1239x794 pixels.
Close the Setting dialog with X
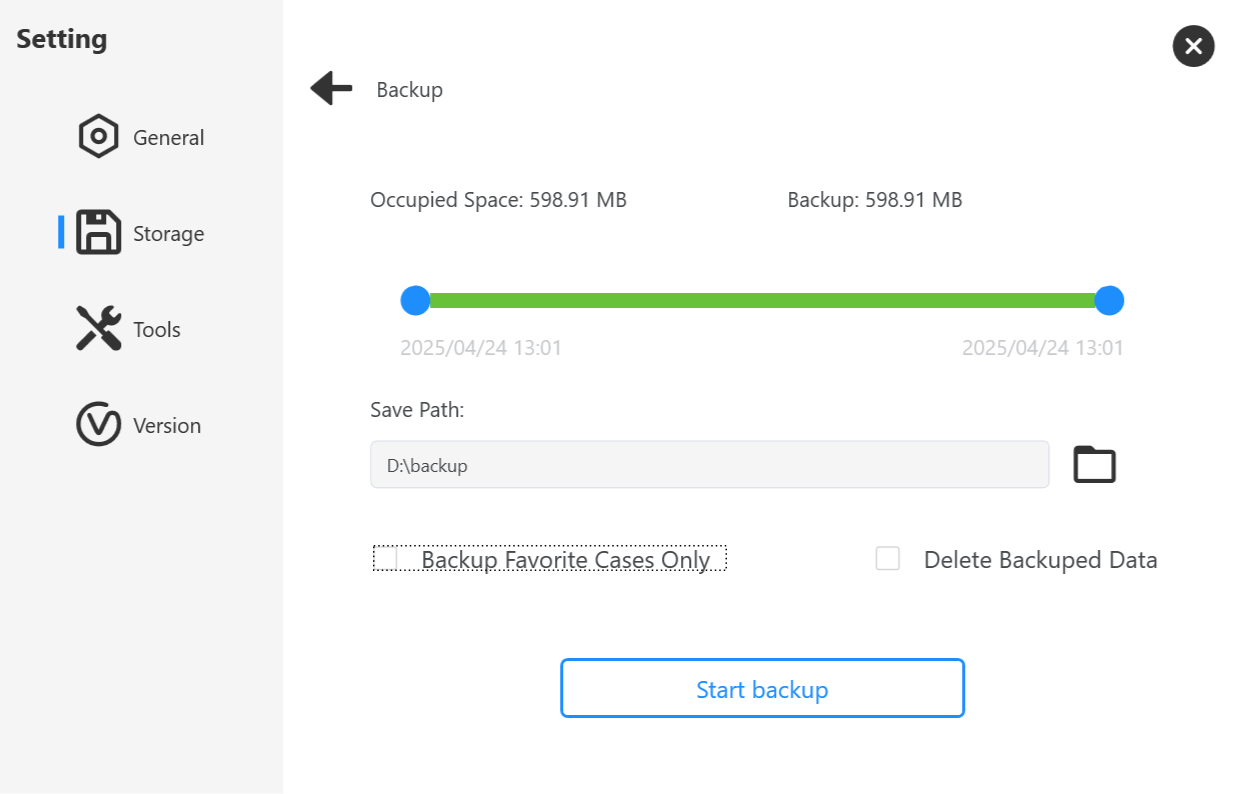[x=1193, y=46]
